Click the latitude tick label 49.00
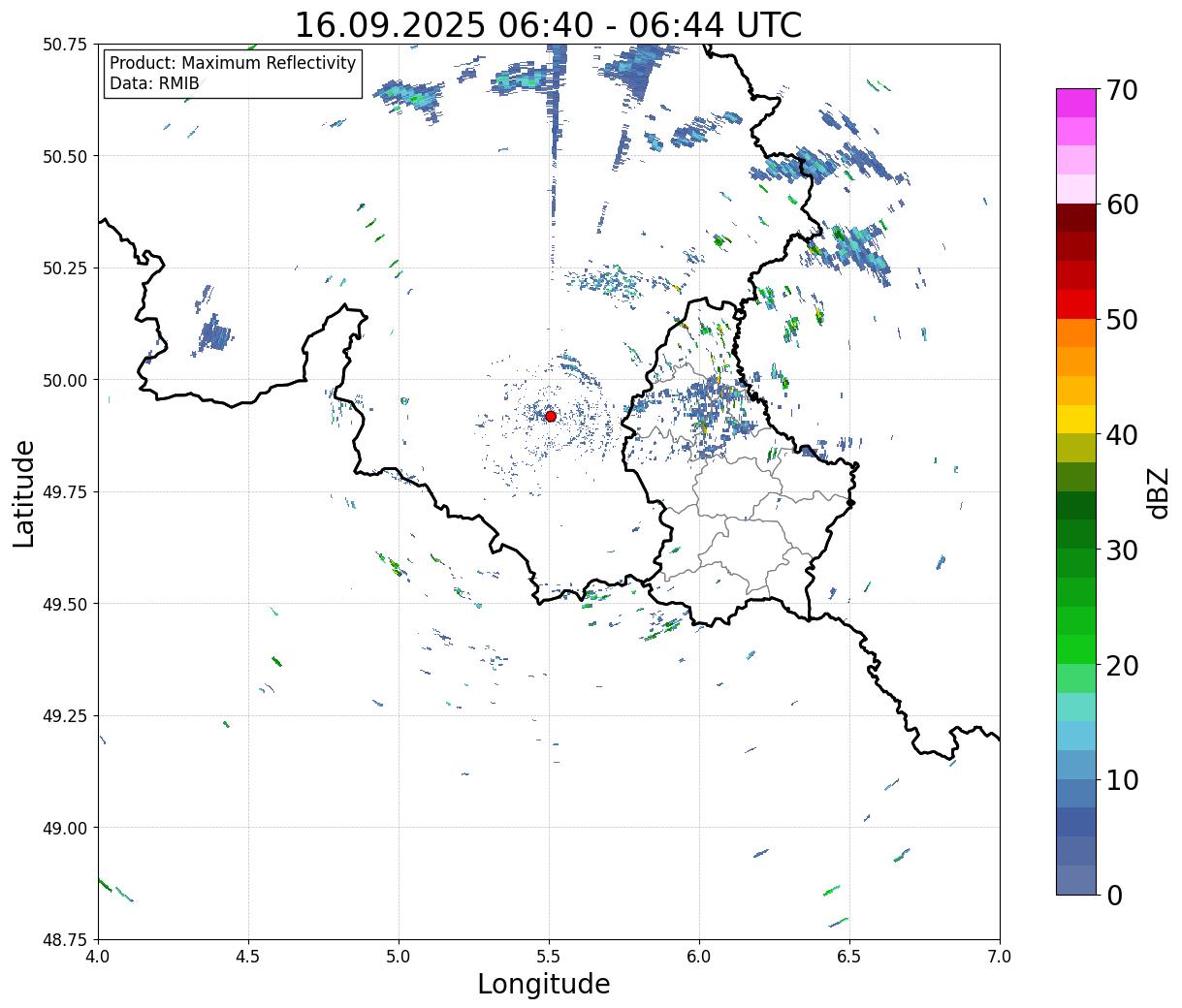Image resolution: width=1182 pixels, height=1008 pixels. (x=64, y=828)
